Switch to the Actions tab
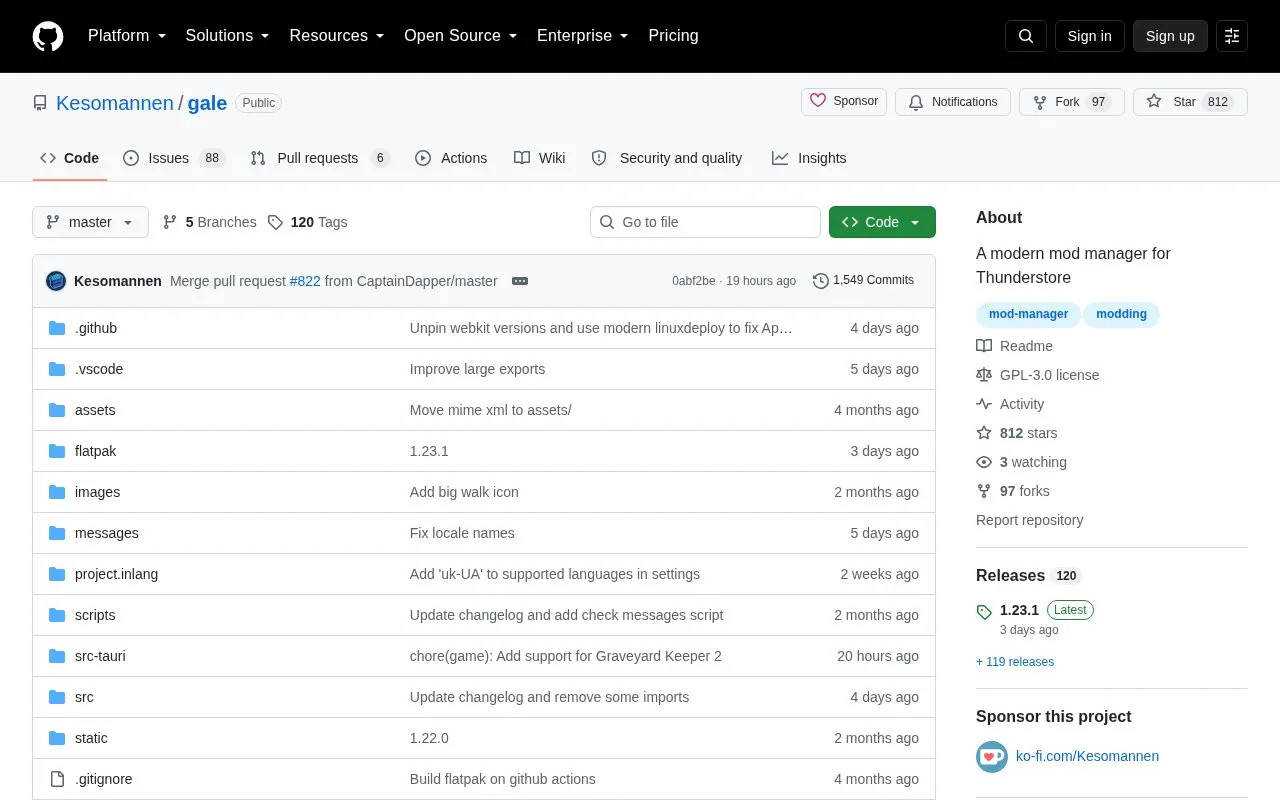The width and height of the screenshot is (1280, 800). [451, 158]
